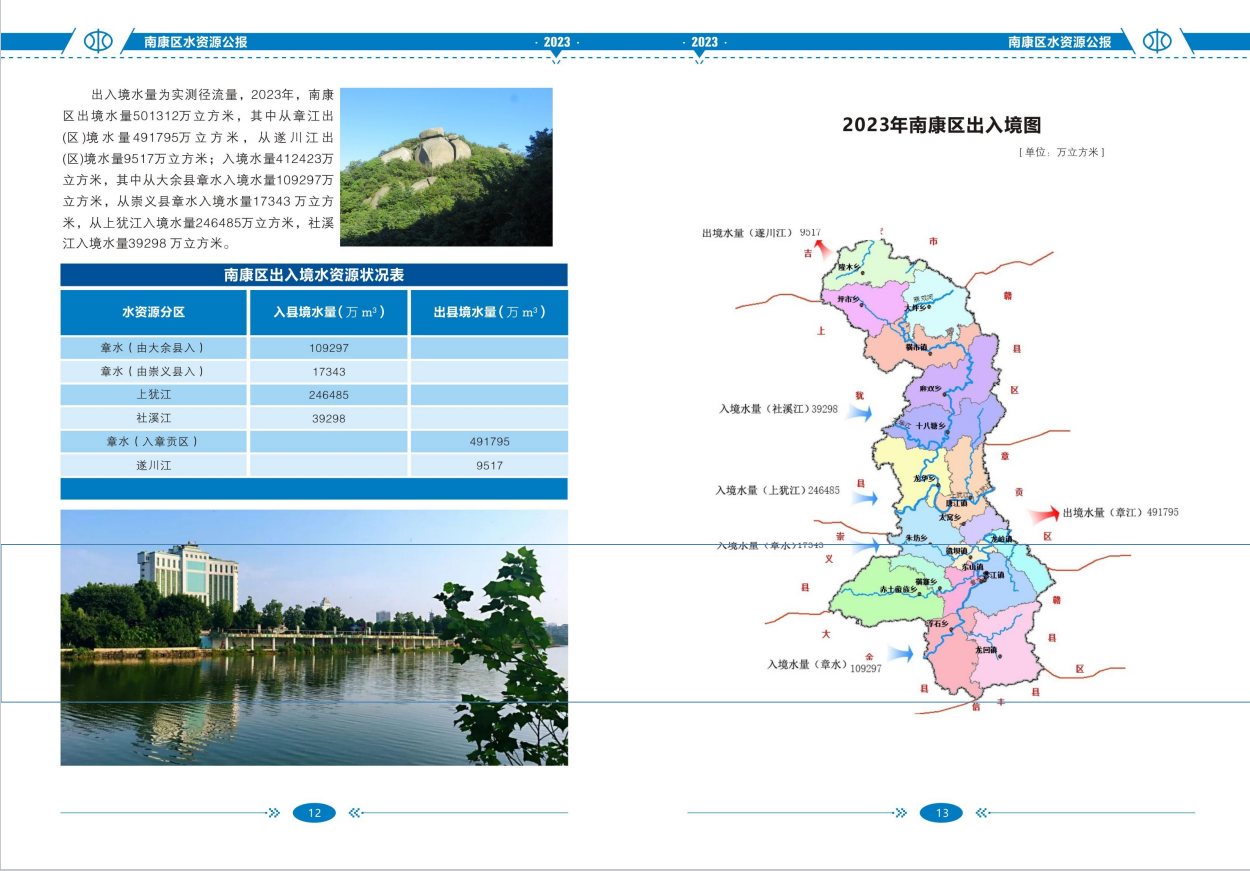1250x871 pixels.
Task: Click the page 13 number badge
Action: click(941, 813)
